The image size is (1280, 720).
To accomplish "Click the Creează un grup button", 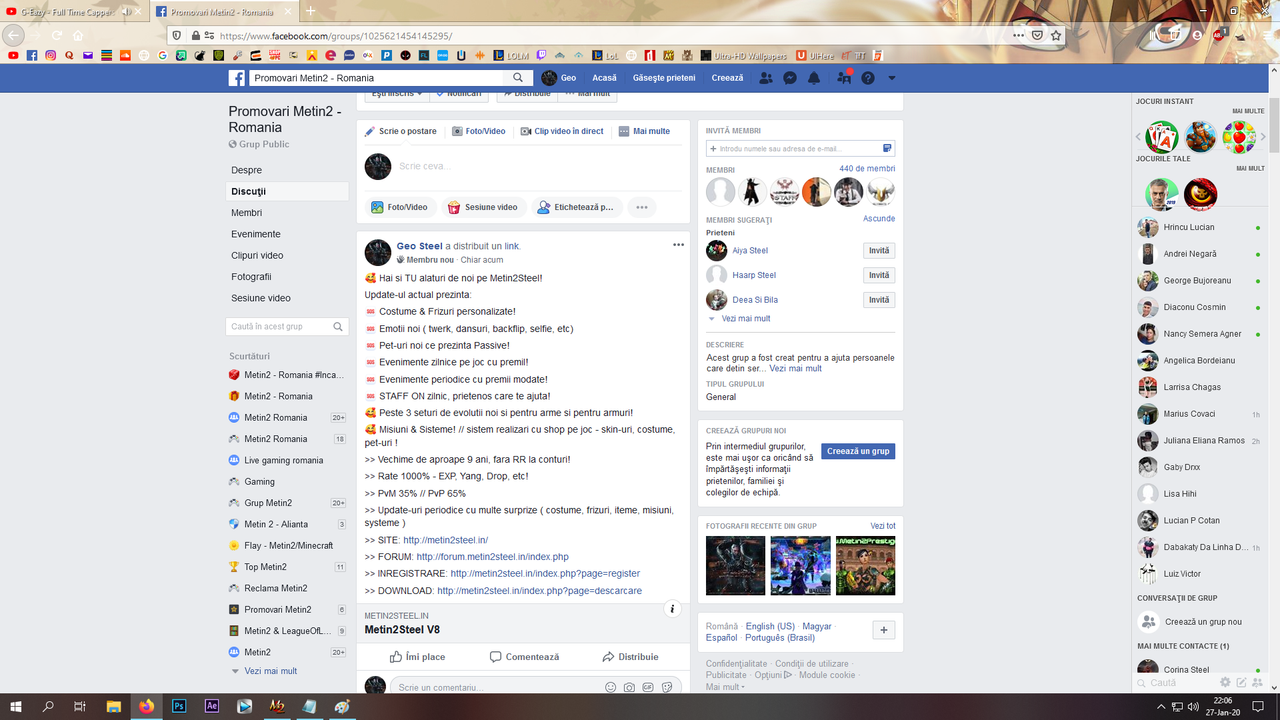I will coord(858,451).
